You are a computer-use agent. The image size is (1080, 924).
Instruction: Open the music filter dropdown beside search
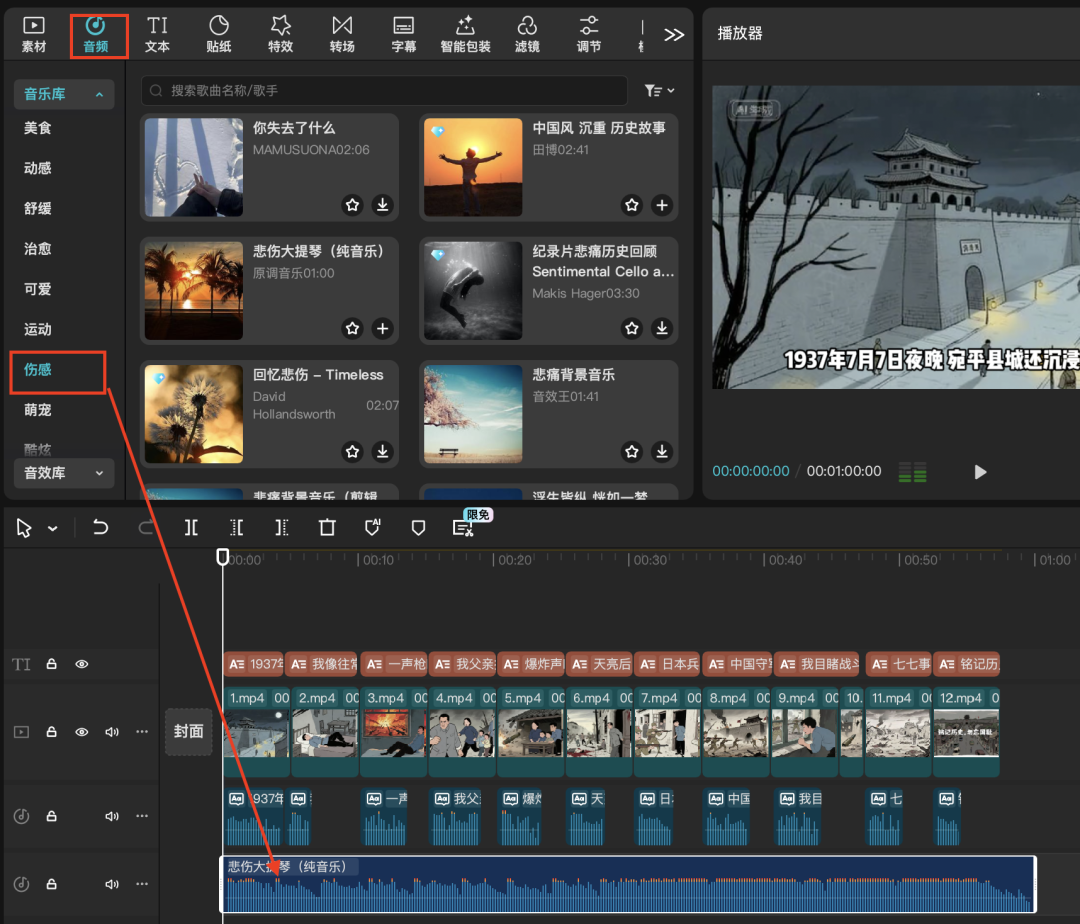[x=659, y=91]
